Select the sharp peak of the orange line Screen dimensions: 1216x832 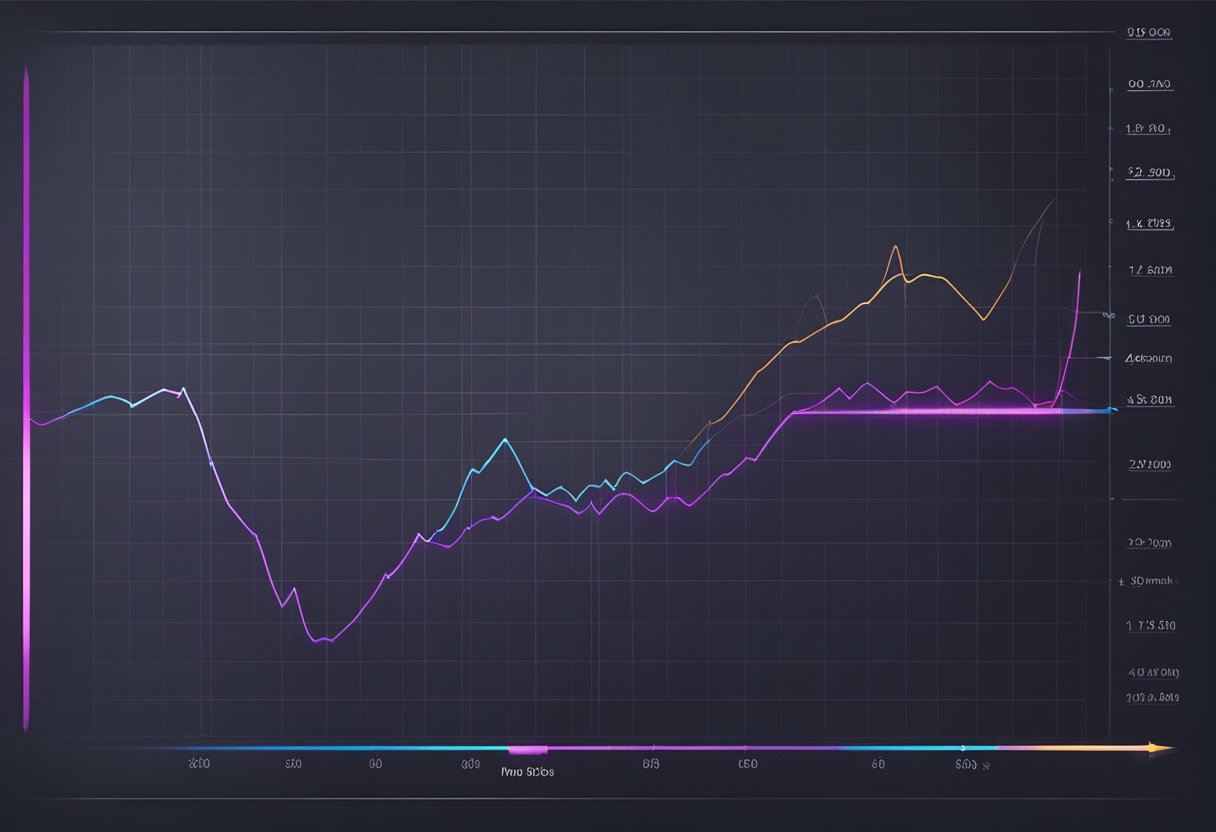point(895,247)
